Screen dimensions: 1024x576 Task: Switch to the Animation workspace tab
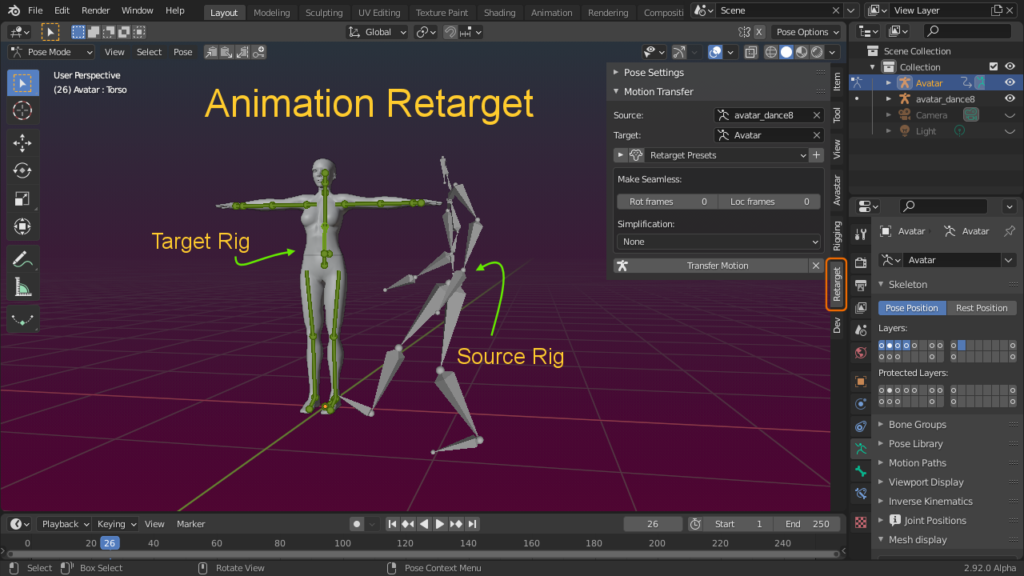pos(554,12)
